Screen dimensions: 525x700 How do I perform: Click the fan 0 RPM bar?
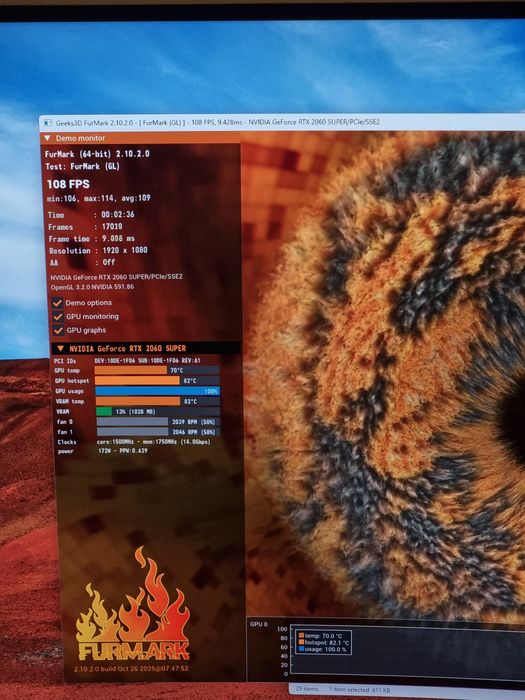pyautogui.click(x=158, y=422)
